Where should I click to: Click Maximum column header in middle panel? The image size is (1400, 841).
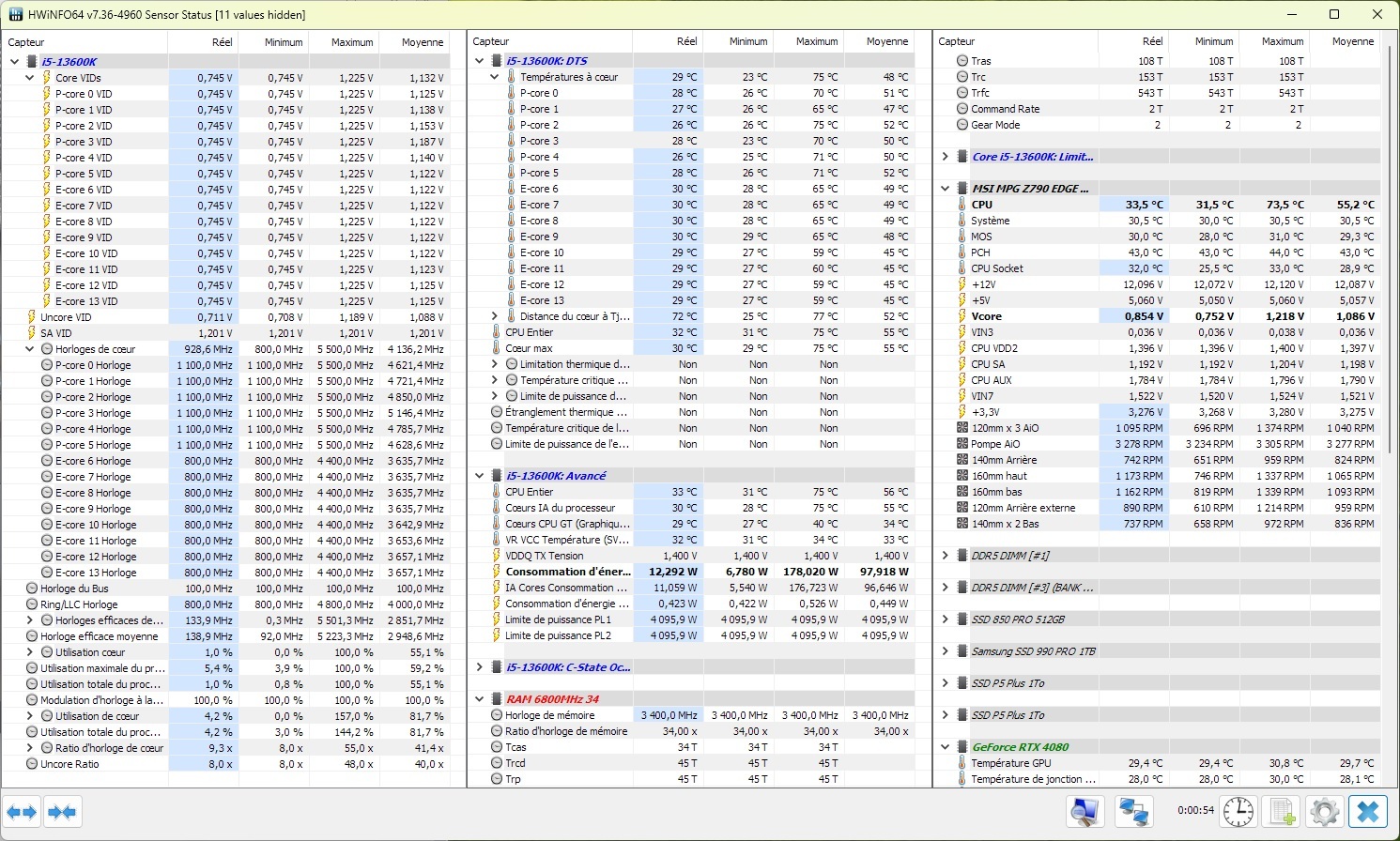808,41
